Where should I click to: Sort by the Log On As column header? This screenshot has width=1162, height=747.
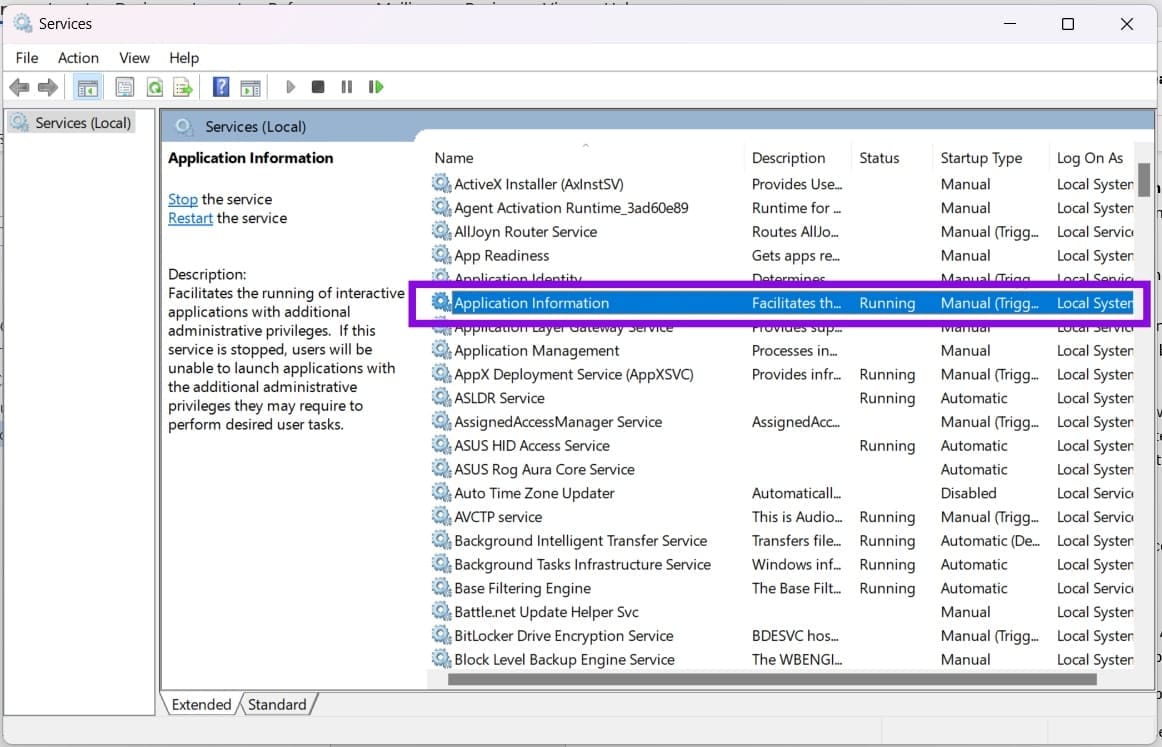(1092, 158)
